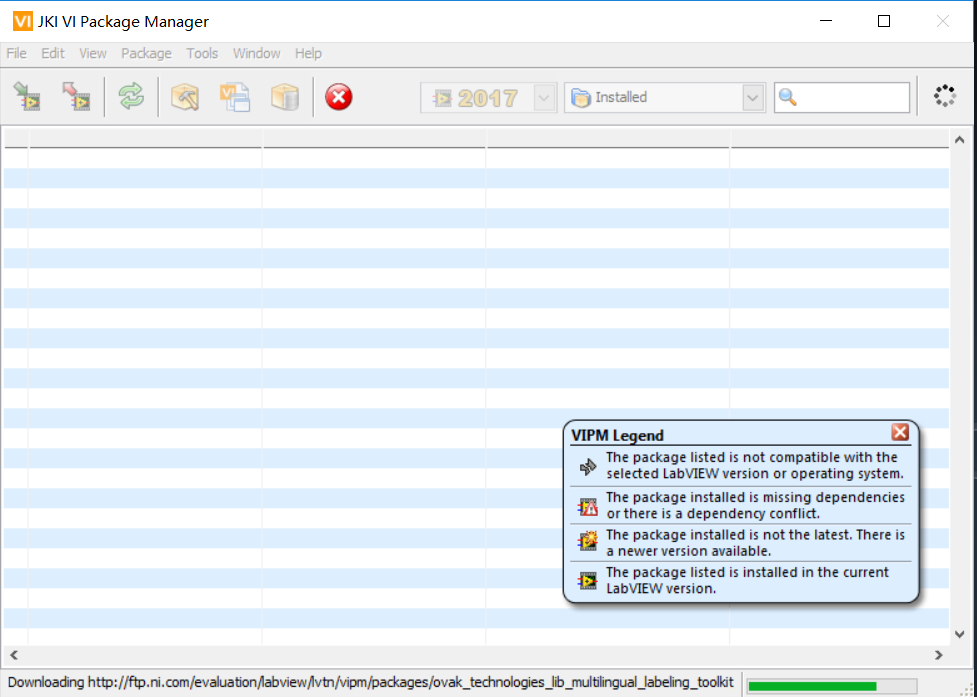
Task: Open the View menu
Action: pyautogui.click(x=93, y=54)
